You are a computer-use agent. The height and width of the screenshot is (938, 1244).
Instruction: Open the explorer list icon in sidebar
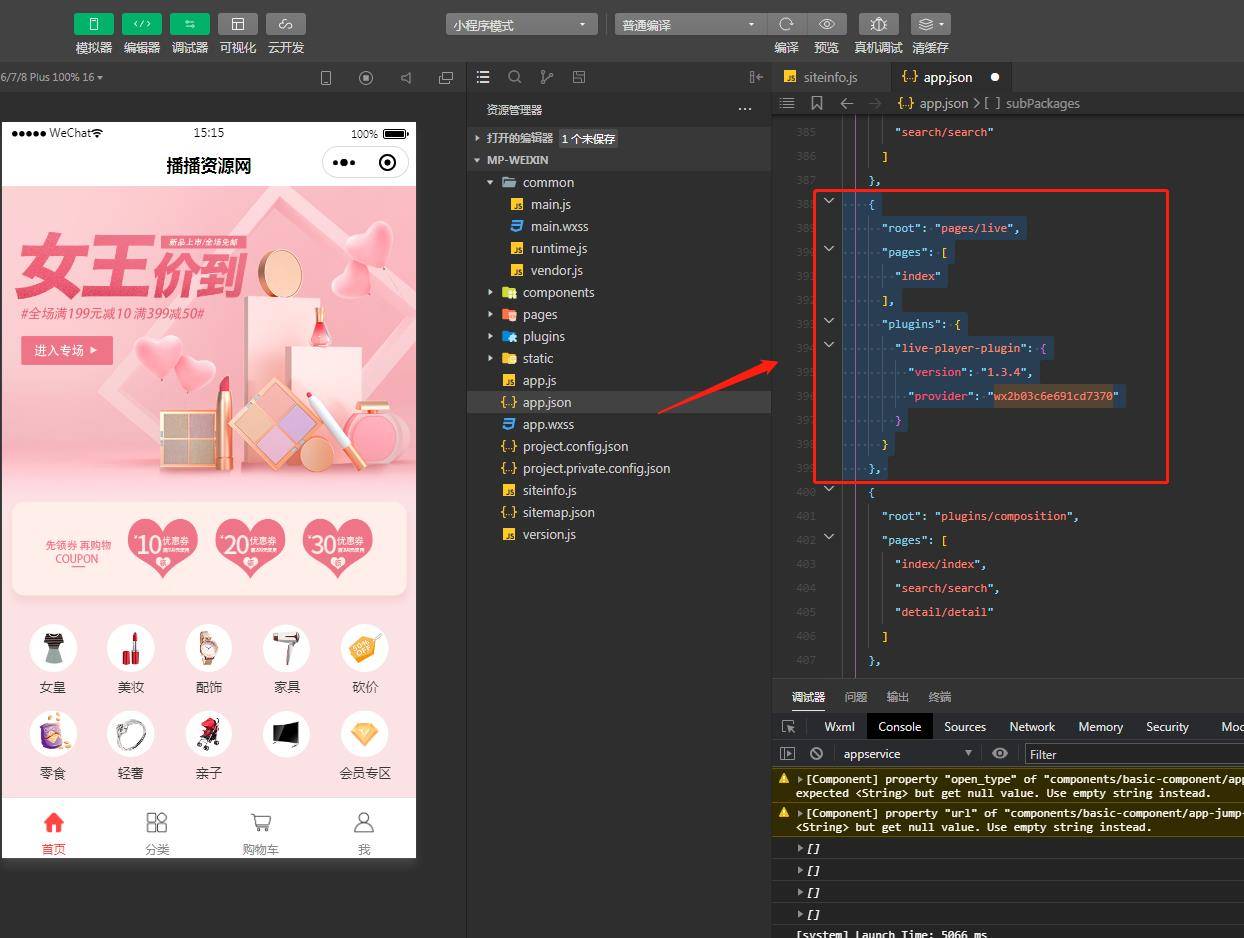tap(483, 77)
